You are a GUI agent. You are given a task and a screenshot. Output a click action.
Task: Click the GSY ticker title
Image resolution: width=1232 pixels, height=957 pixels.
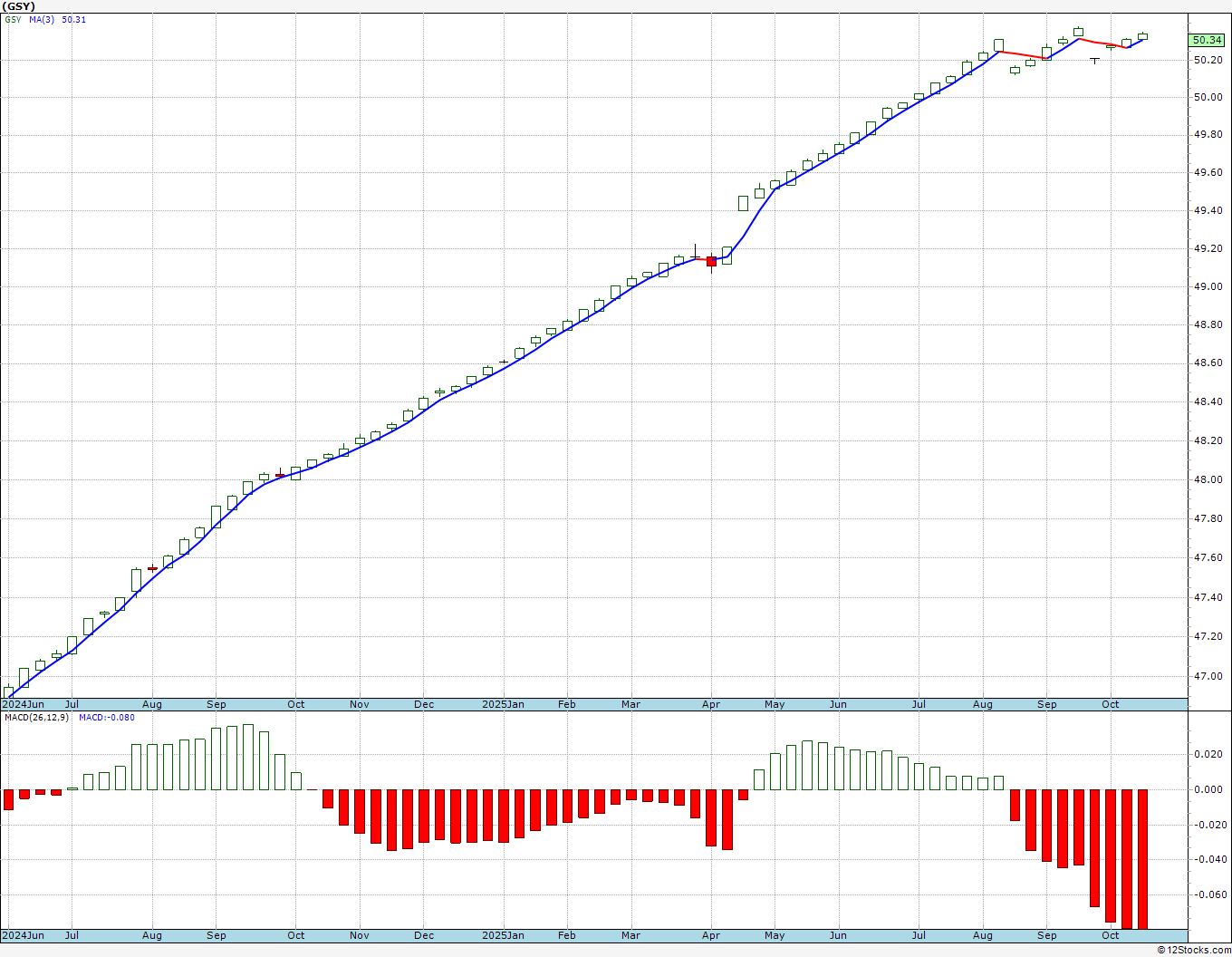(18, 6)
